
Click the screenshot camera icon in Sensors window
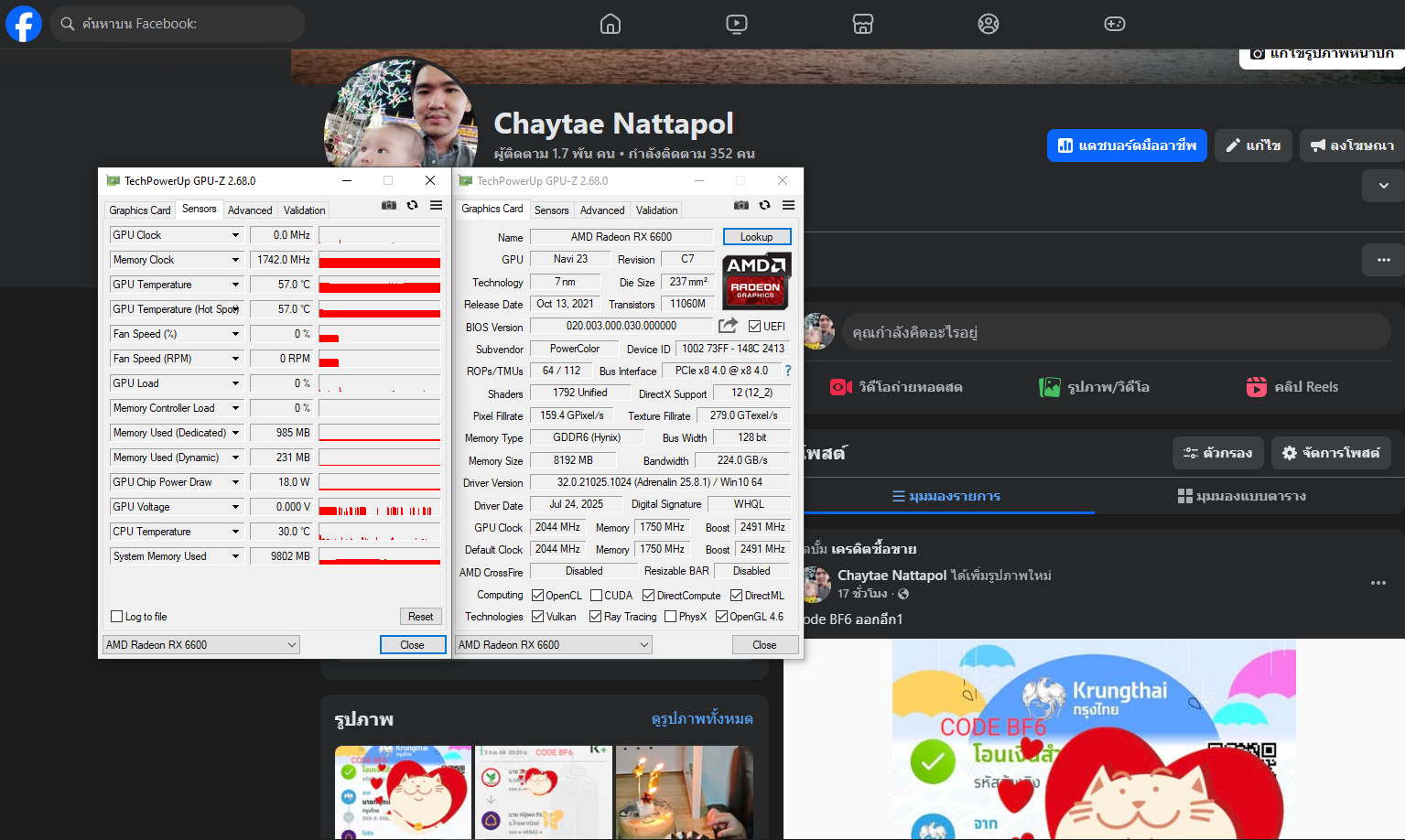[x=389, y=205]
